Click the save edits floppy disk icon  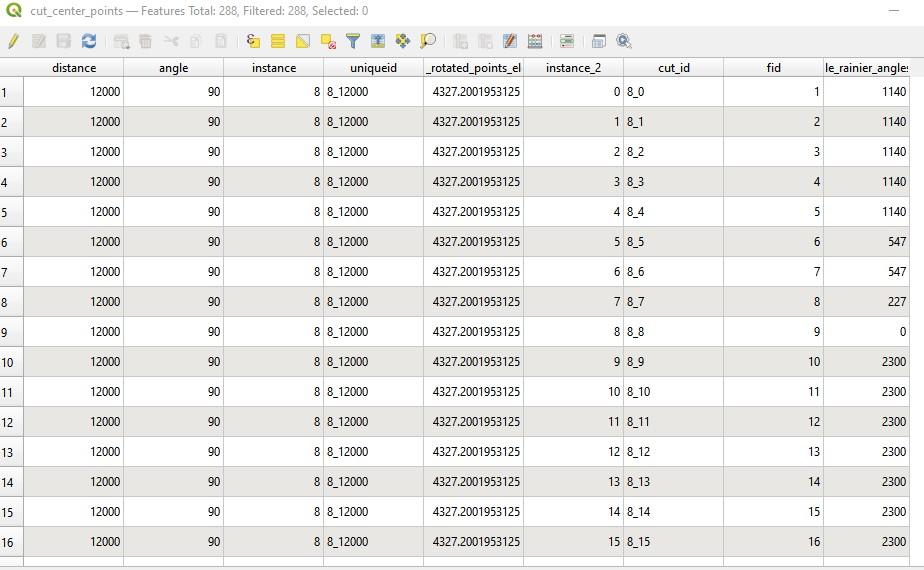[x=64, y=41]
